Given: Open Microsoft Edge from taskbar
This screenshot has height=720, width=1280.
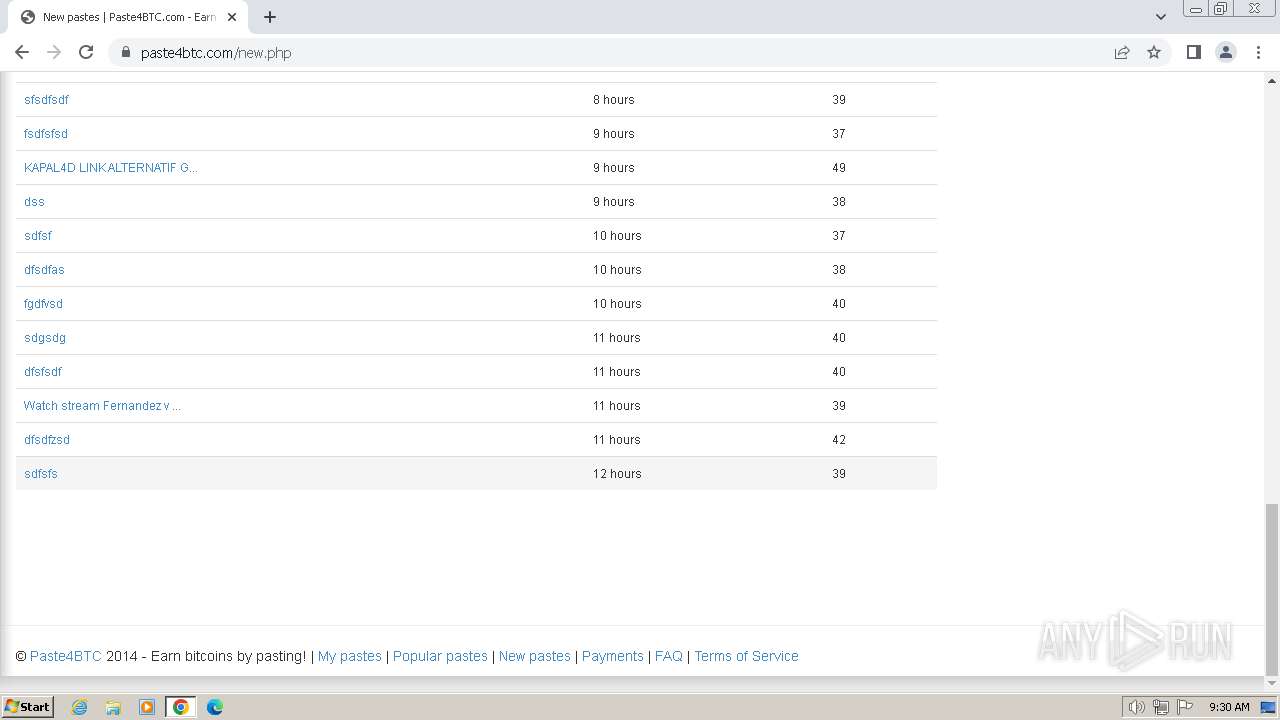Looking at the screenshot, I should tap(215, 707).
